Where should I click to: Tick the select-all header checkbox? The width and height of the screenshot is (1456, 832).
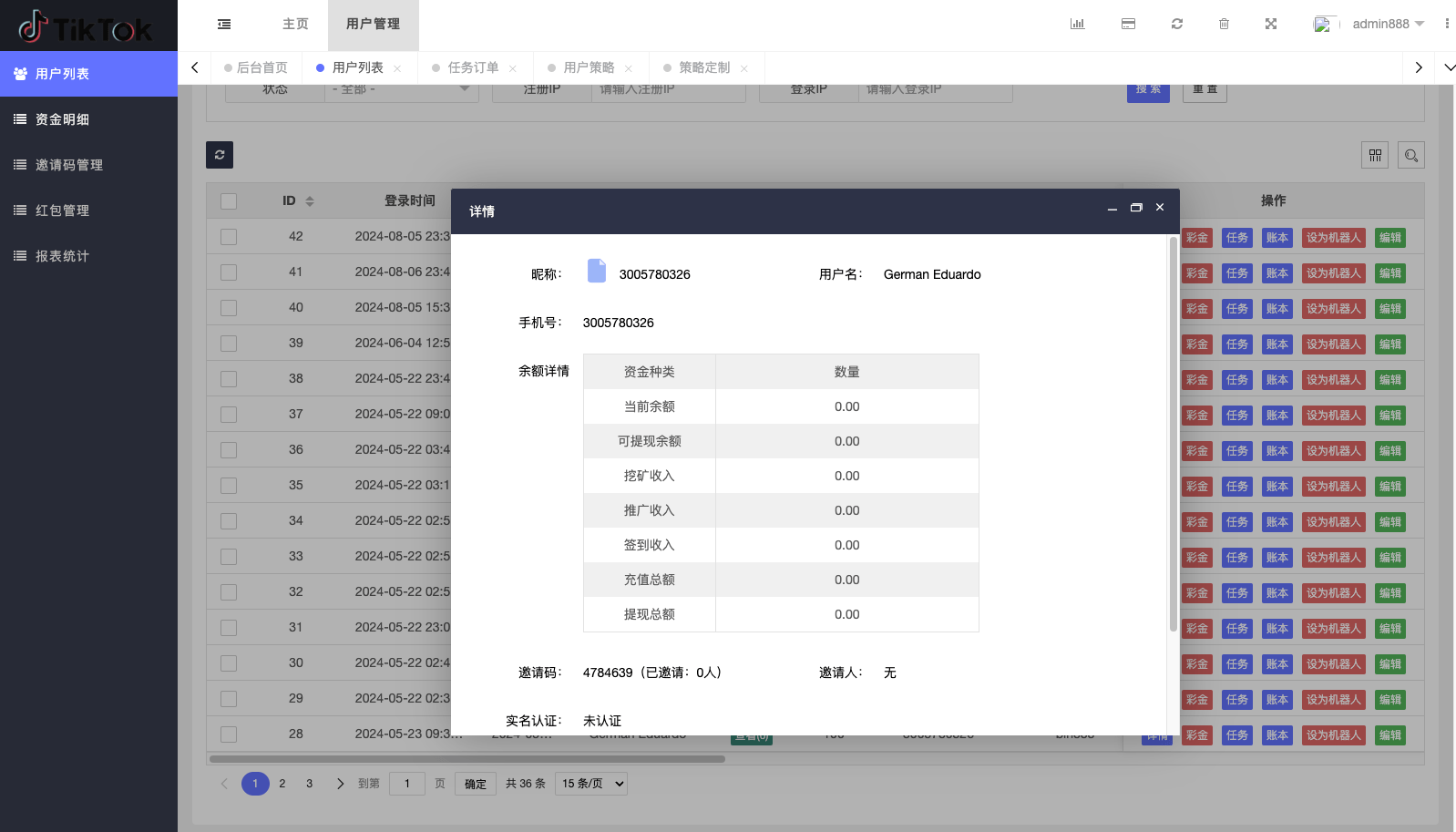(x=229, y=201)
